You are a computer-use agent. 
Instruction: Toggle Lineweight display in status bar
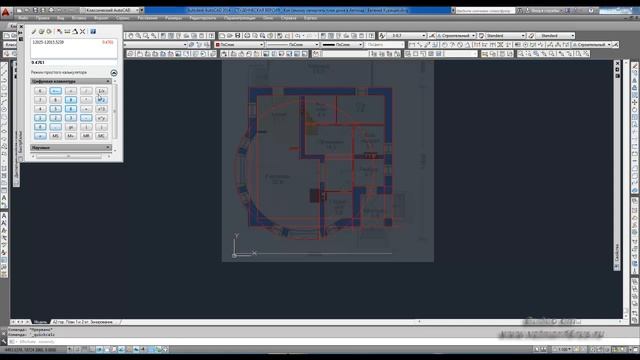143,349
